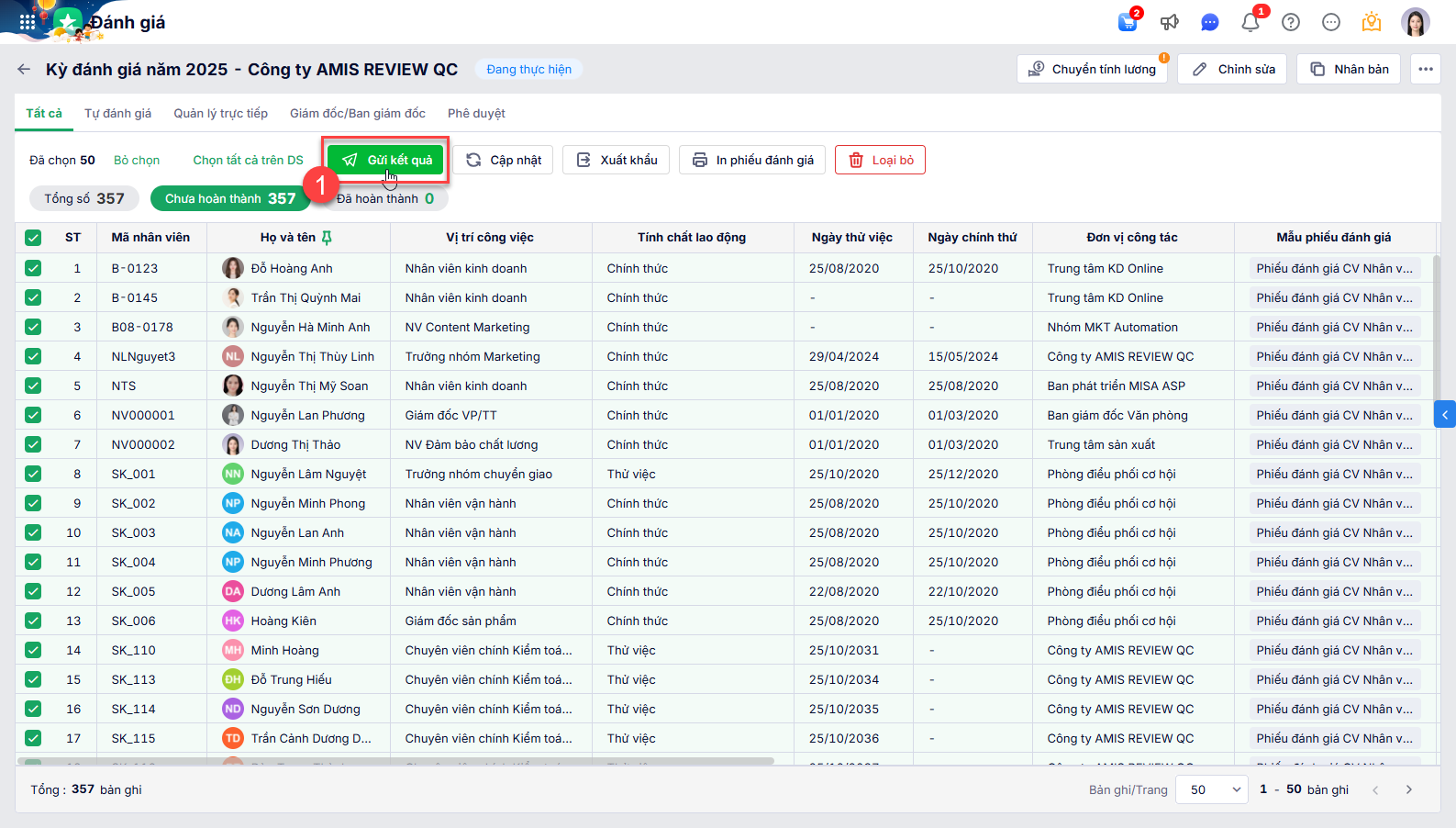The width and height of the screenshot is (1456, 828).
Task: Open the records per page dropdown
Action: point(1214,789)
